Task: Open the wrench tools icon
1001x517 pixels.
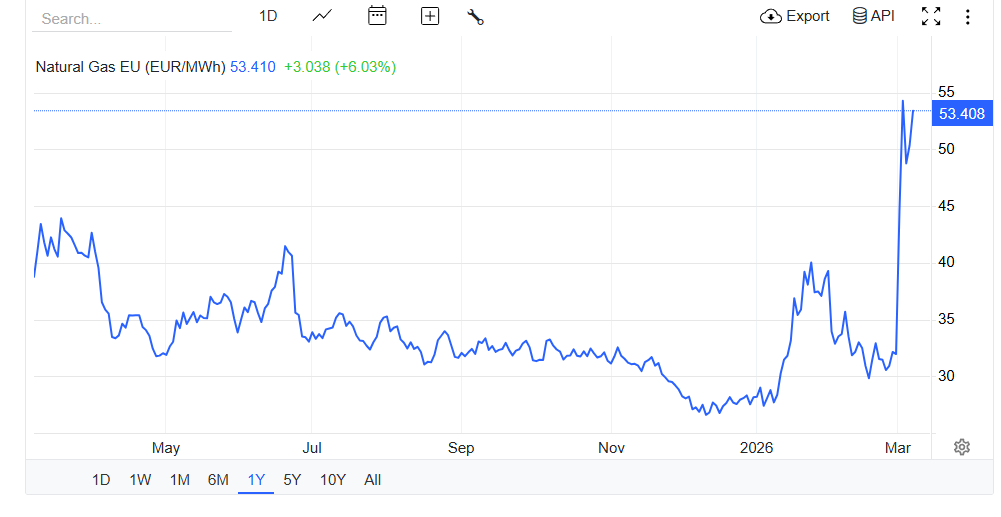Action: click(476, 17)
